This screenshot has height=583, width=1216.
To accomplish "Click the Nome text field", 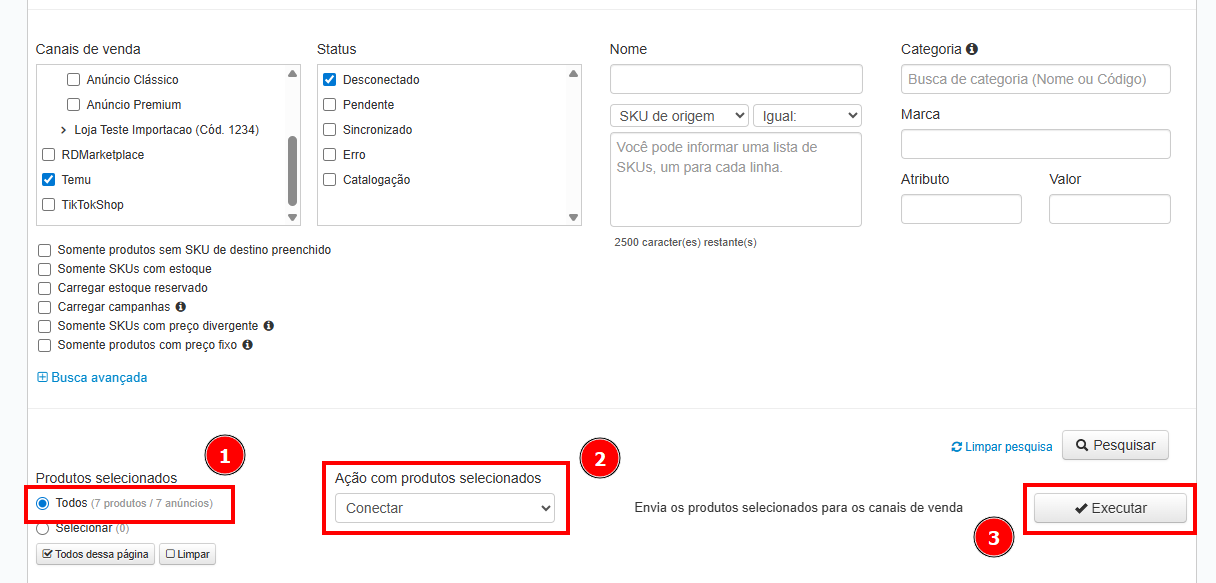I will (x=736, y=79).
